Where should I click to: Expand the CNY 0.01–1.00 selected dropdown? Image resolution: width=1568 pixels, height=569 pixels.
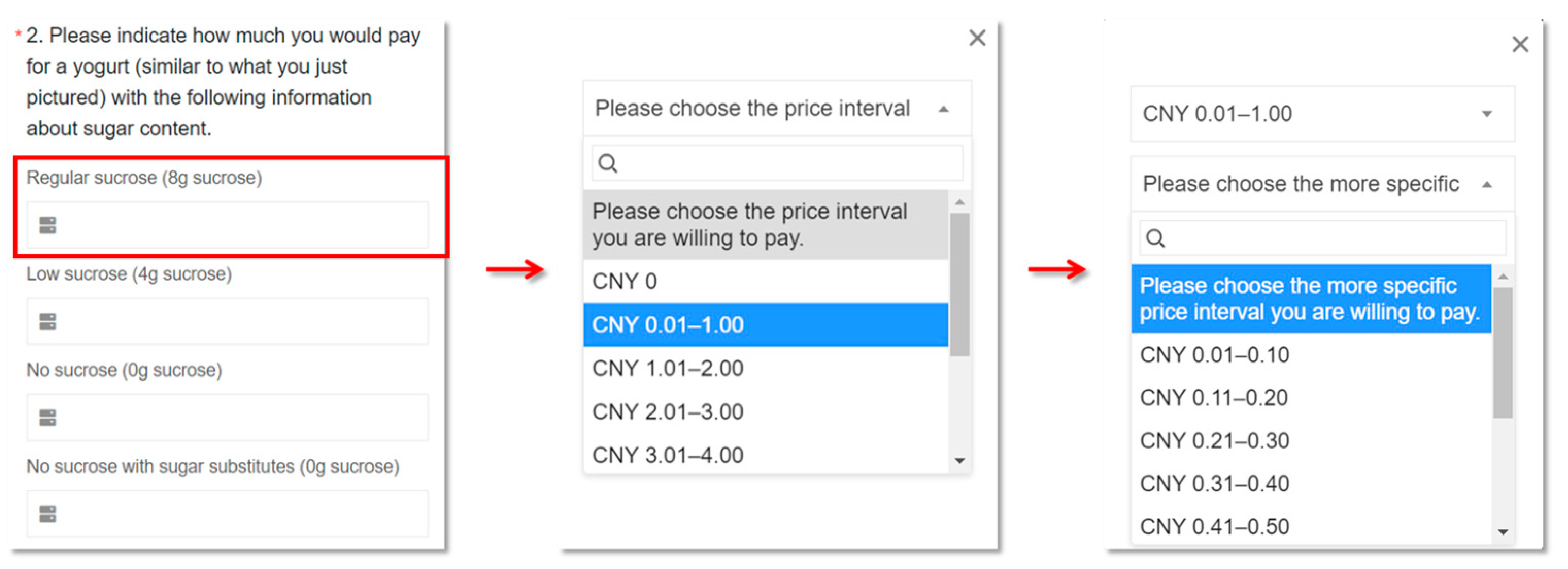1487,114
